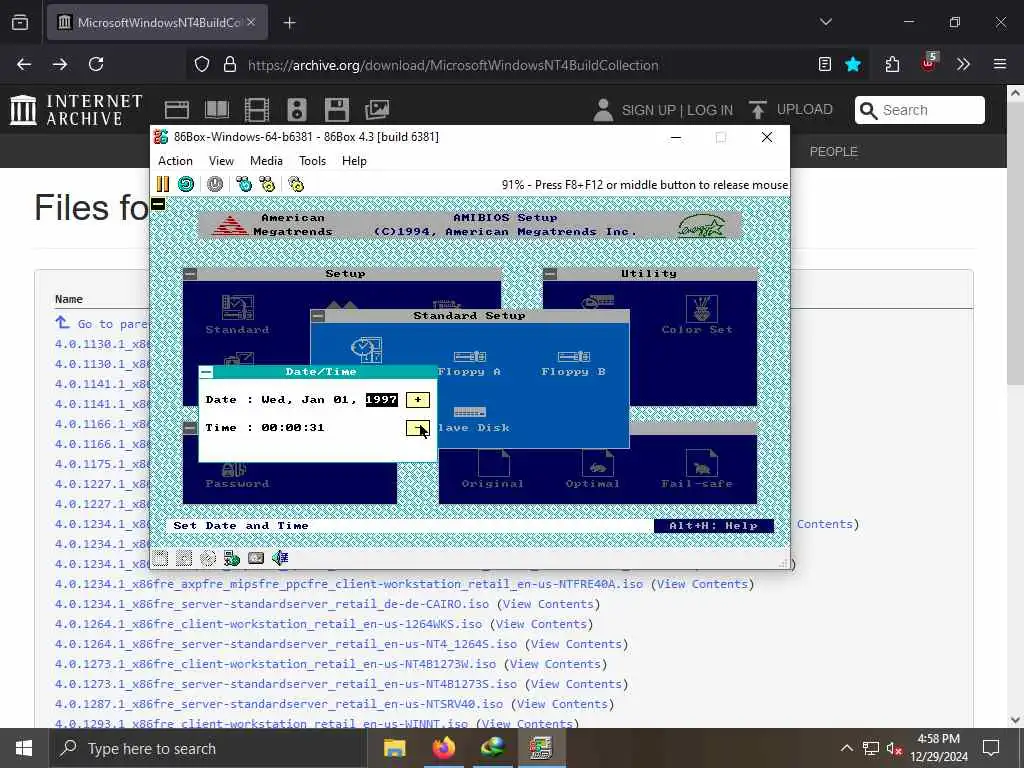Open the Firefox list all tabs dropdown
The width and height of the screenshot is (1024, 768).
pyautogui.click(x=825, y=22)
